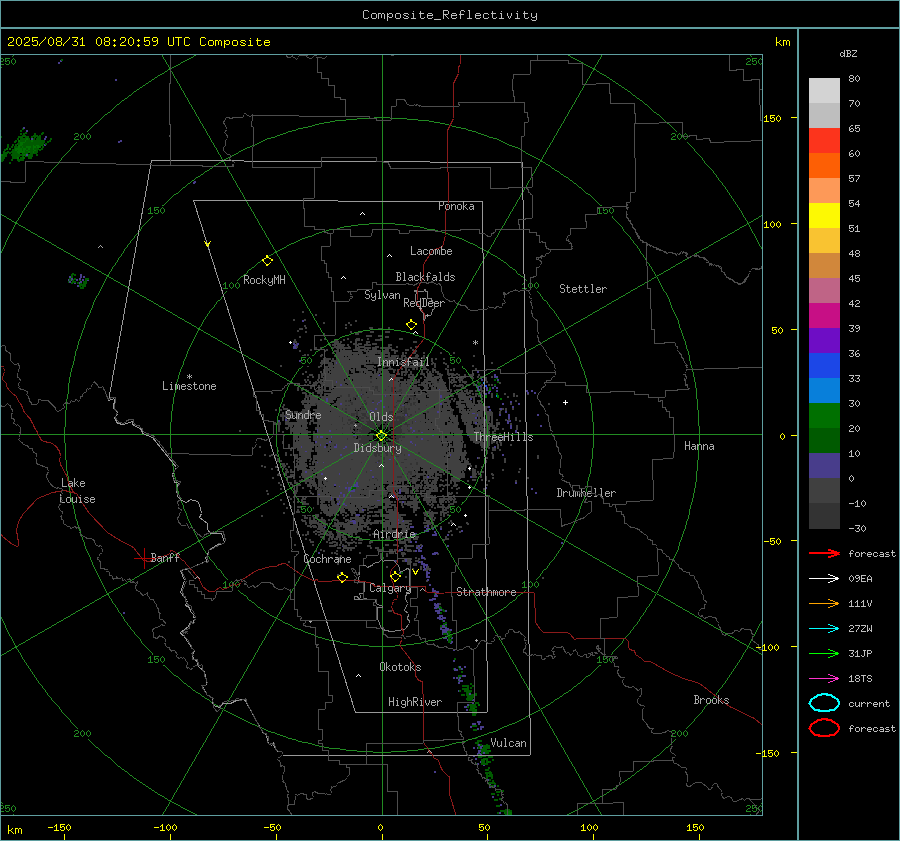The image size is (900, 841).
Task: Click the Limestone label
Action: point(189,386)
